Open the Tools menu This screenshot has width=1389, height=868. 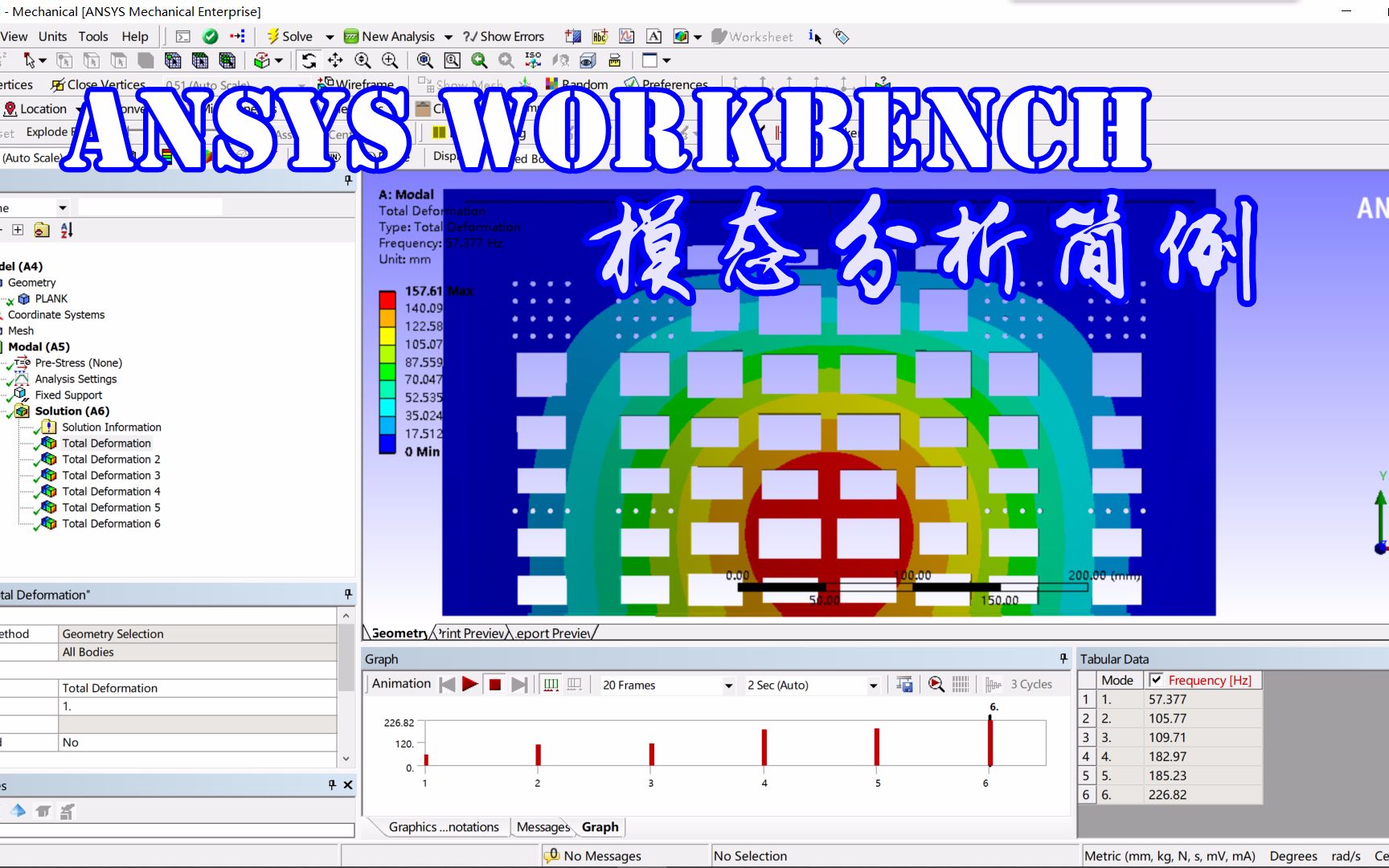tap(93, 36)
